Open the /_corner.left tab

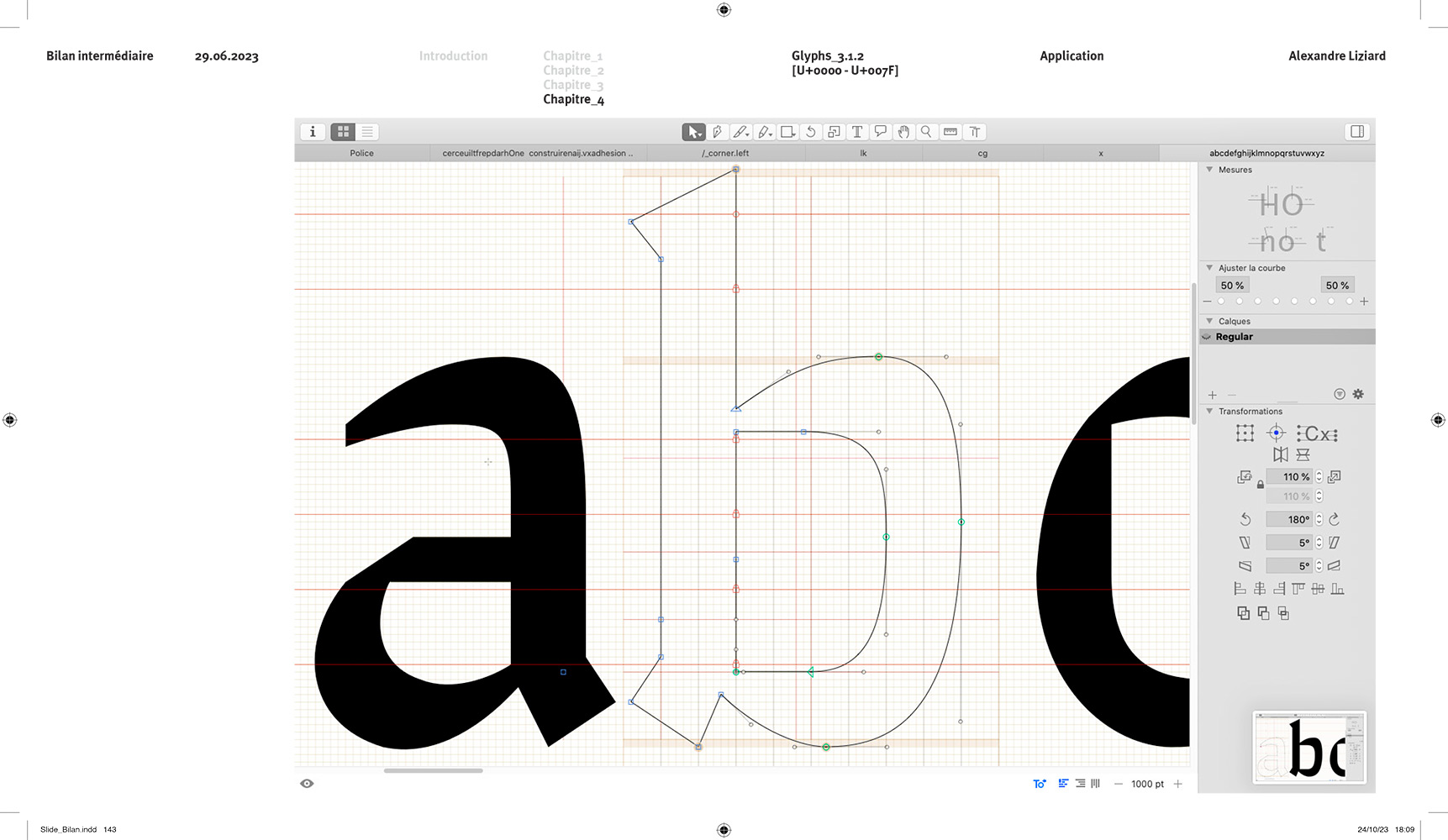tap(725, 154)
